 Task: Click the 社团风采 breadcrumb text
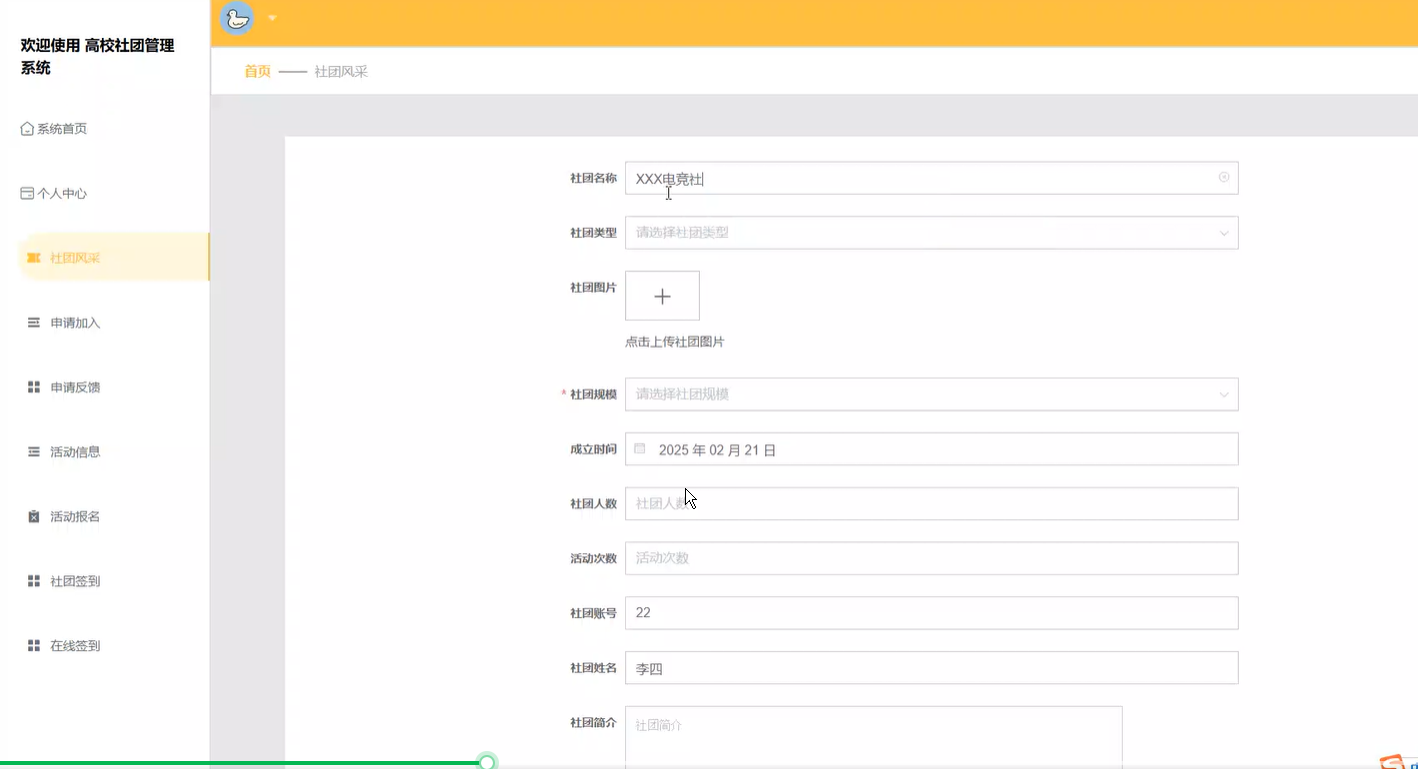point(341,72)
